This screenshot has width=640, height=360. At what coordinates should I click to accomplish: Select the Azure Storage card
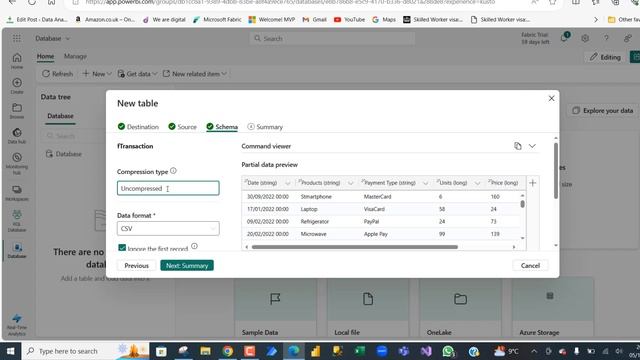pyautogui.click(x=553, y=308)
